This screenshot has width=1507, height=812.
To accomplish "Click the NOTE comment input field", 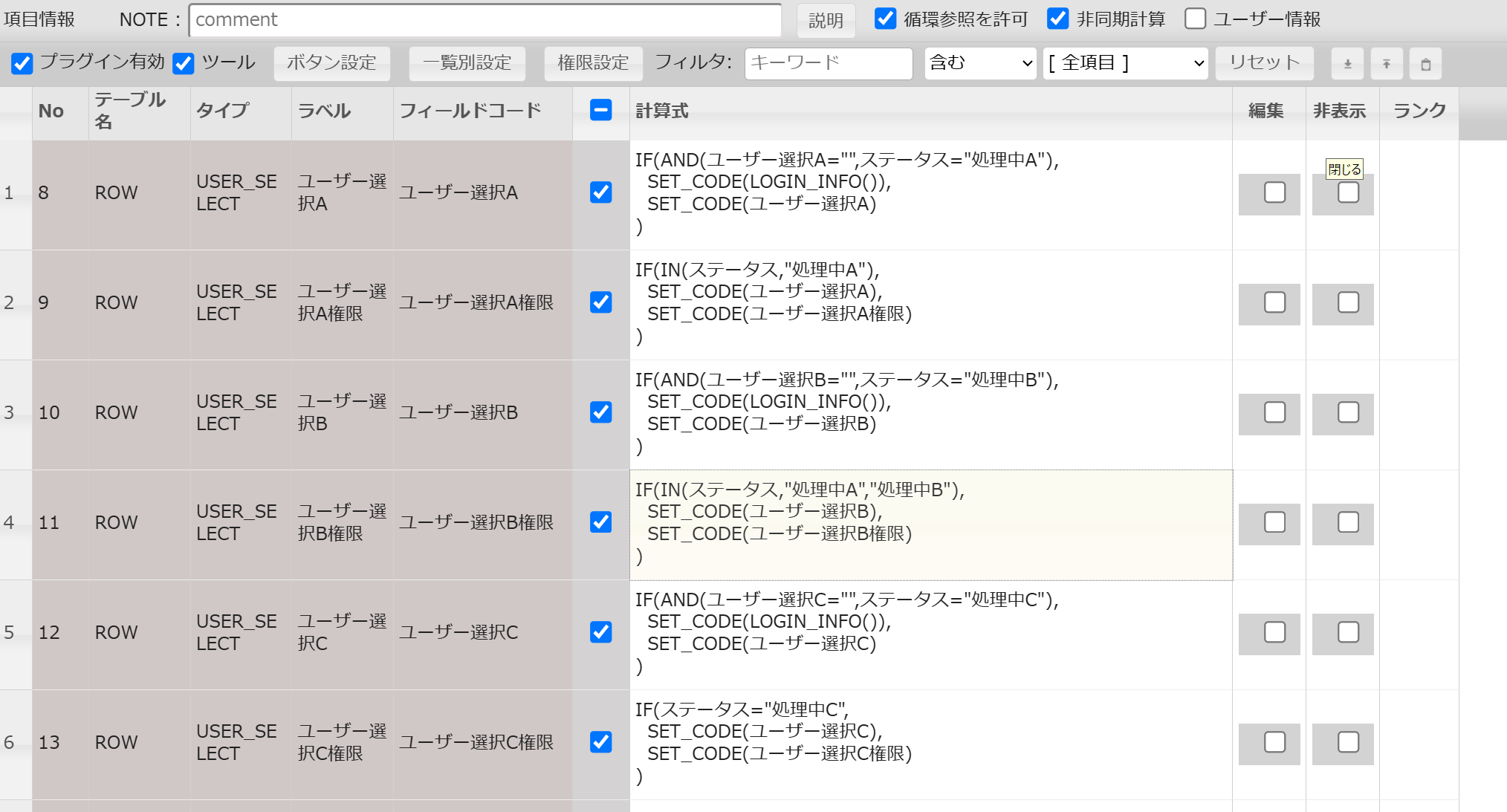I will pos(484,20).
